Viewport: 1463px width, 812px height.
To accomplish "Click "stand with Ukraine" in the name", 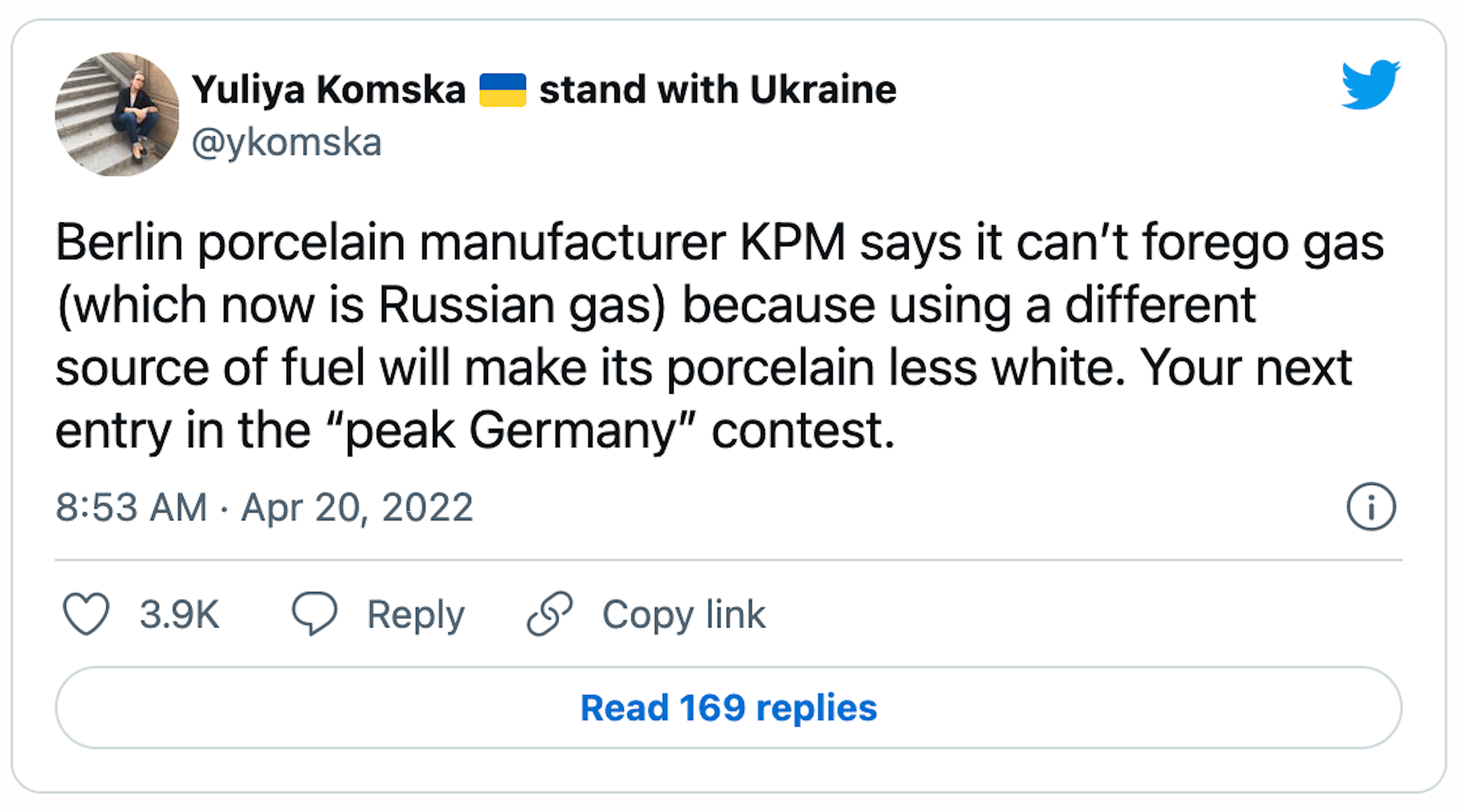I will coord(717,90).
